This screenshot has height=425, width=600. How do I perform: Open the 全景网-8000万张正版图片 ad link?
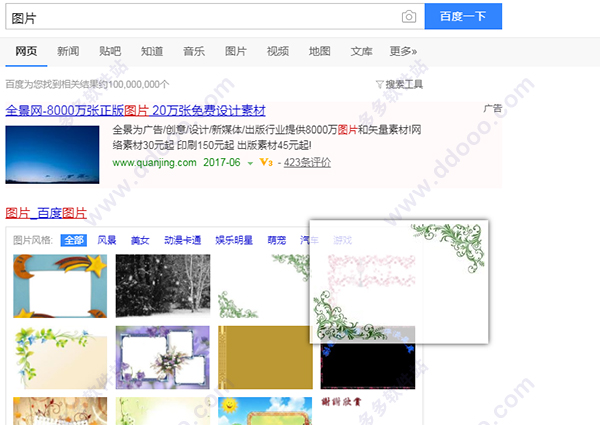click(x=135, y=111)
